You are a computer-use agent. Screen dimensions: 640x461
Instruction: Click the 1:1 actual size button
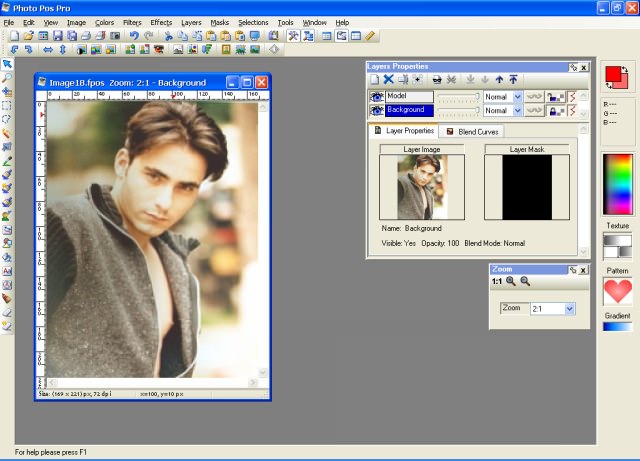click(x=496, y=282)
